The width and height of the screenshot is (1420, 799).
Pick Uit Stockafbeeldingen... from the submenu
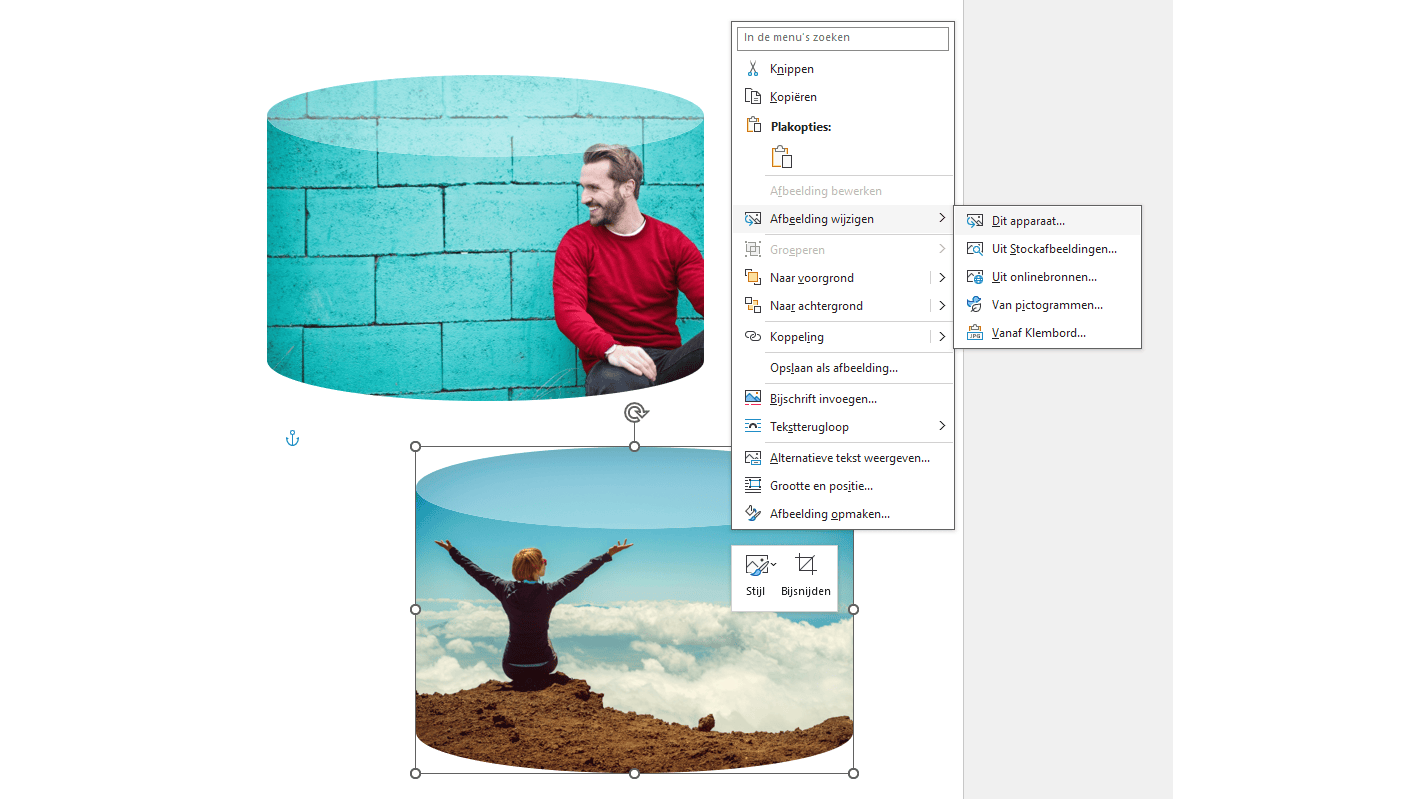[x=1047, y=249]
